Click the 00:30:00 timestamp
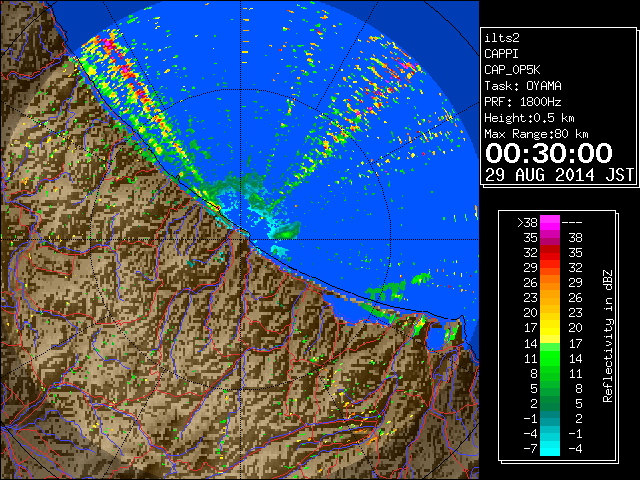 (549, 153)
